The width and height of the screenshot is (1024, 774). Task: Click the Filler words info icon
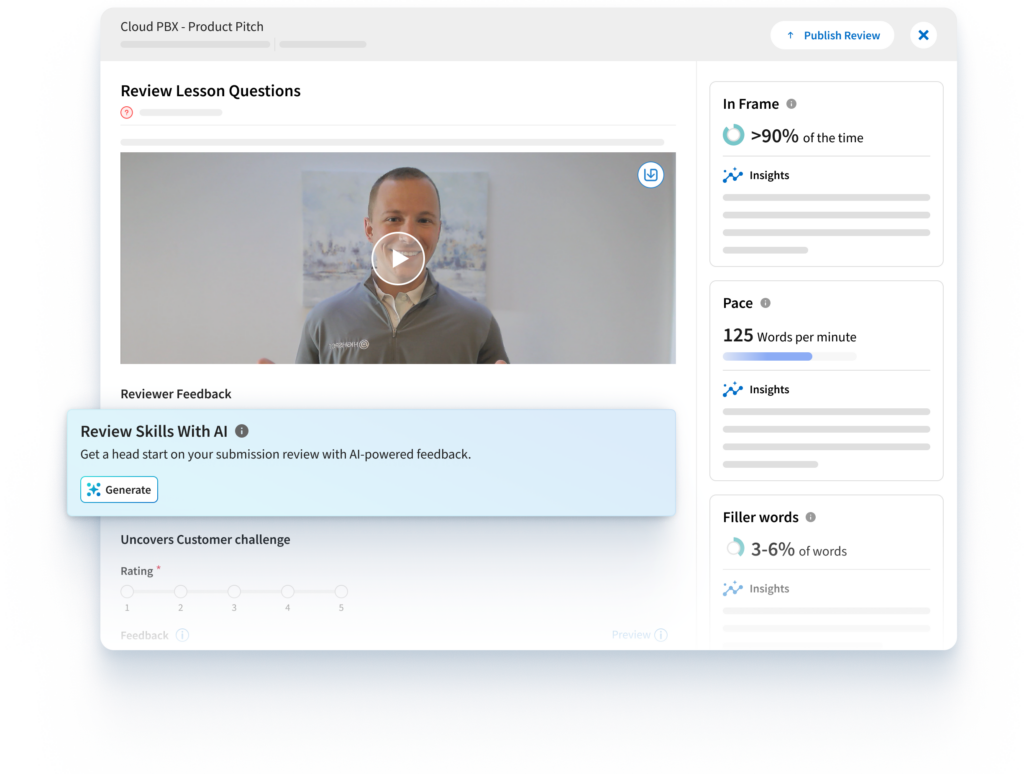click(x=810, y=517)
